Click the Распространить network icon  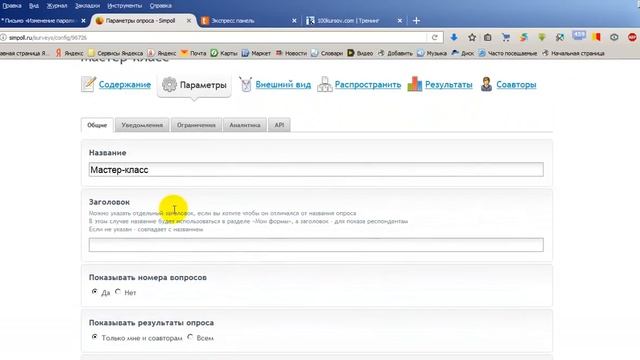click(324, 84)
